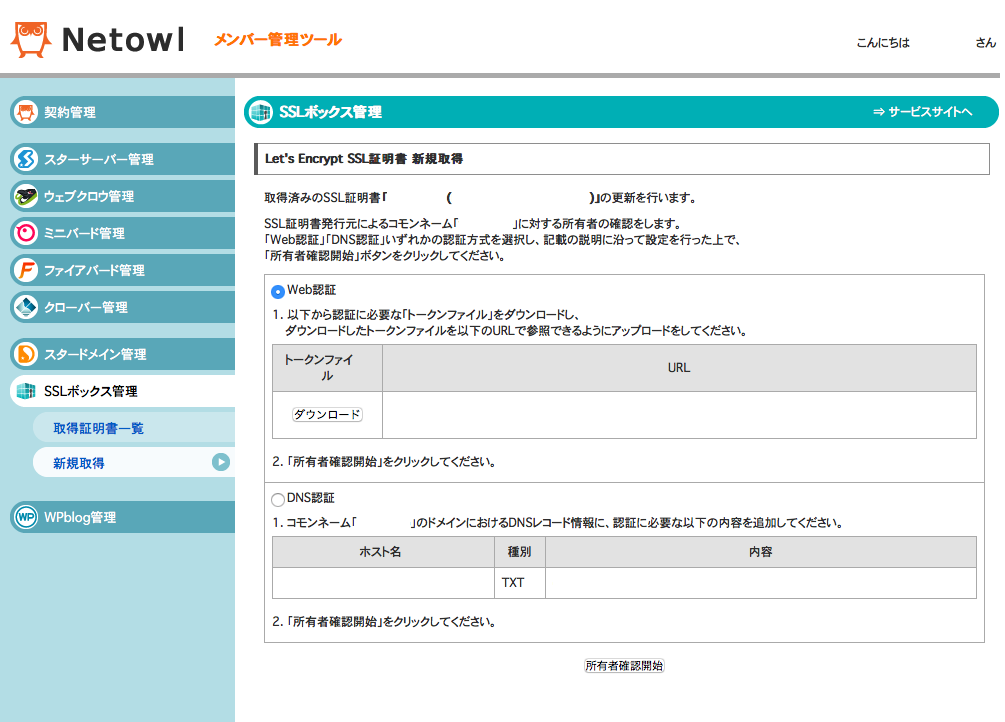Image resolution: width=1005 pixels, height=722 pixels.
Task: Click the スターサーバー管理 blue S icon
Action: pyautogui.click(x=26, y=159)
